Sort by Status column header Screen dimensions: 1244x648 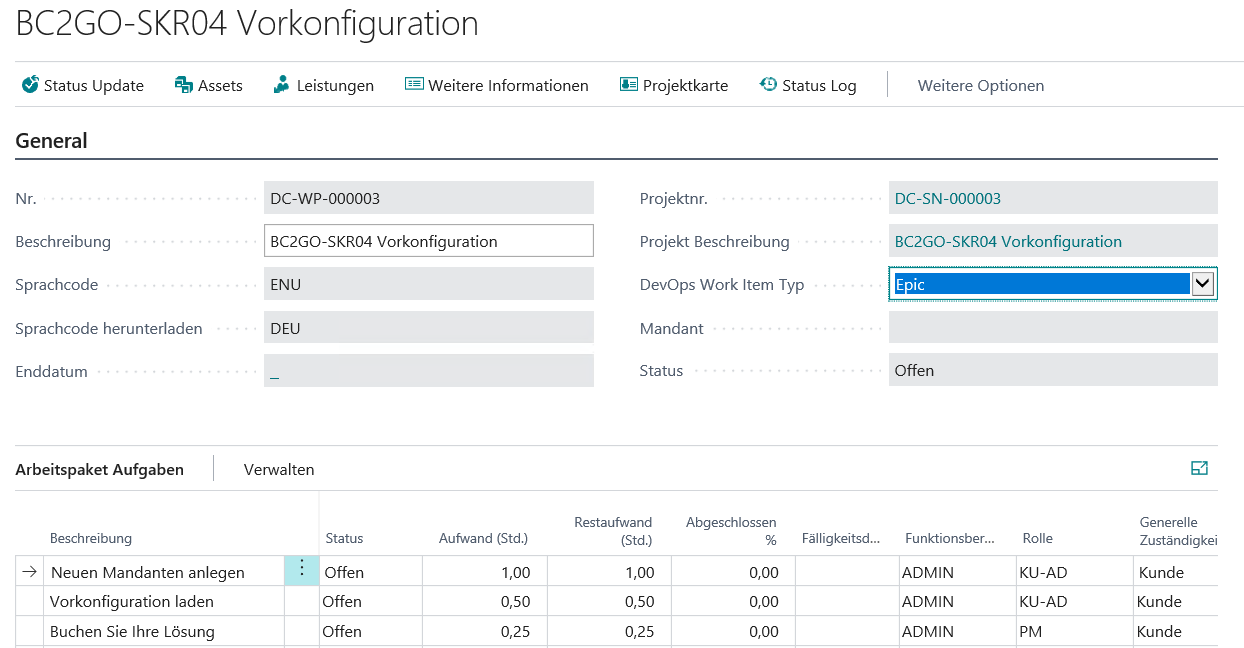(x=344, y=538)
